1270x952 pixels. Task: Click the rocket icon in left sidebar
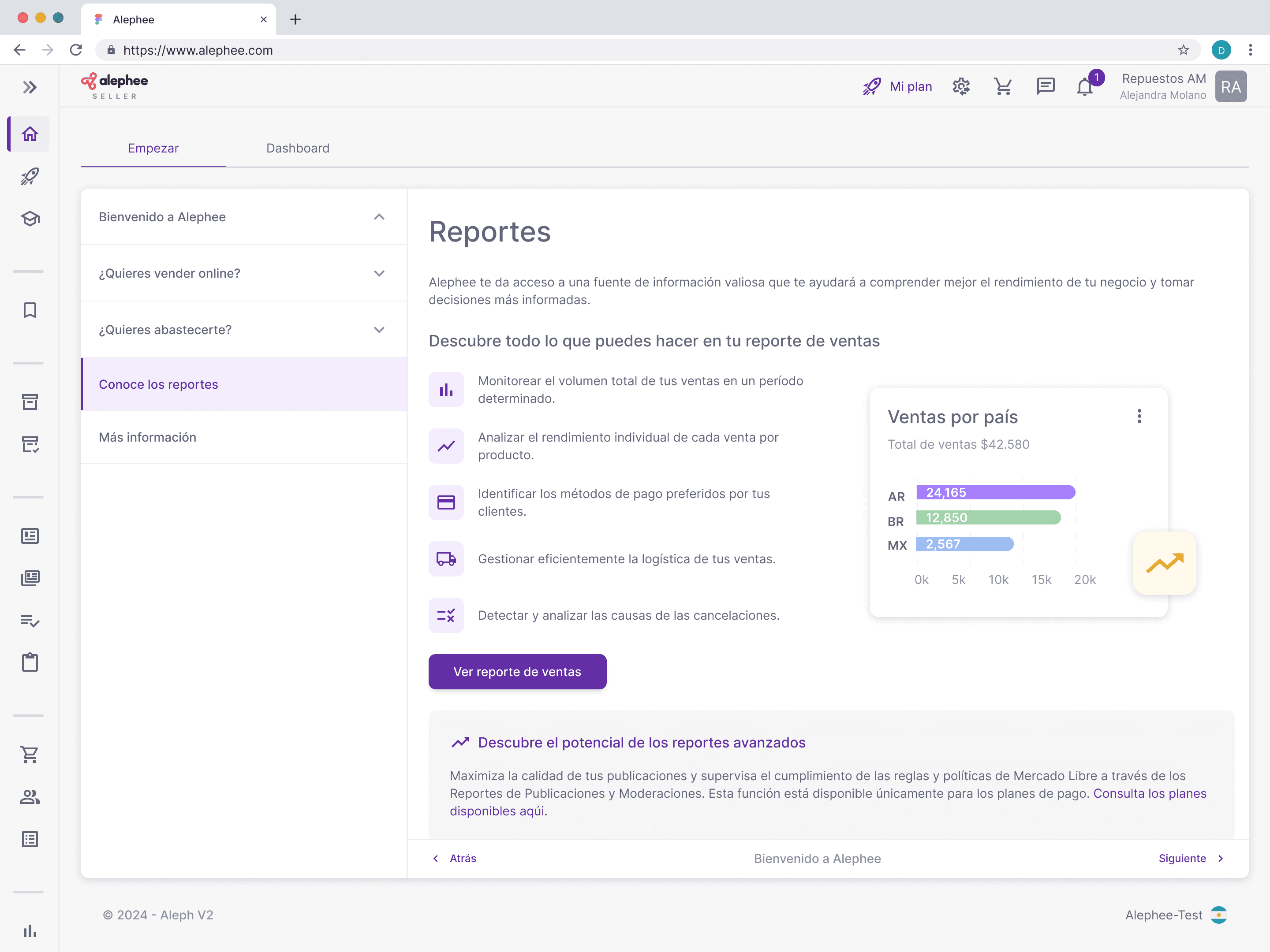[30, 176]
